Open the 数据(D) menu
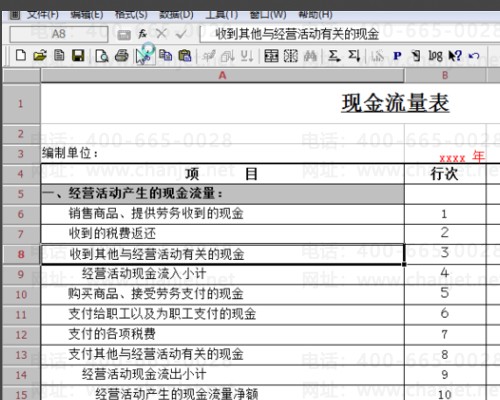The height and width of the screenshot is (400, 500). [x=176, y=14]
